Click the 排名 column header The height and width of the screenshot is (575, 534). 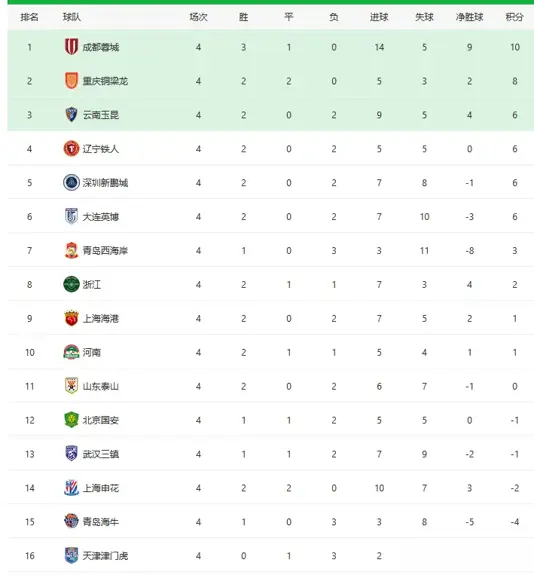[x=29, y=17]
